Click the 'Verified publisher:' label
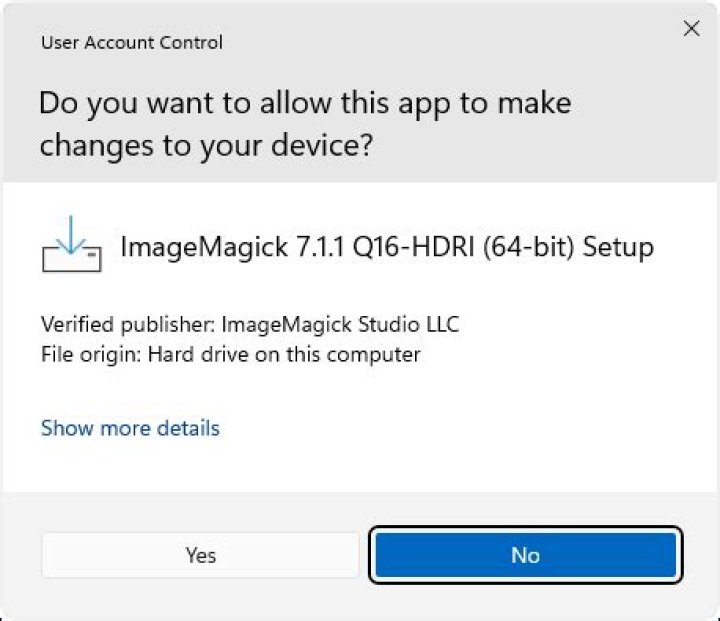Screen dimensions: 720x621 [128, 325]
